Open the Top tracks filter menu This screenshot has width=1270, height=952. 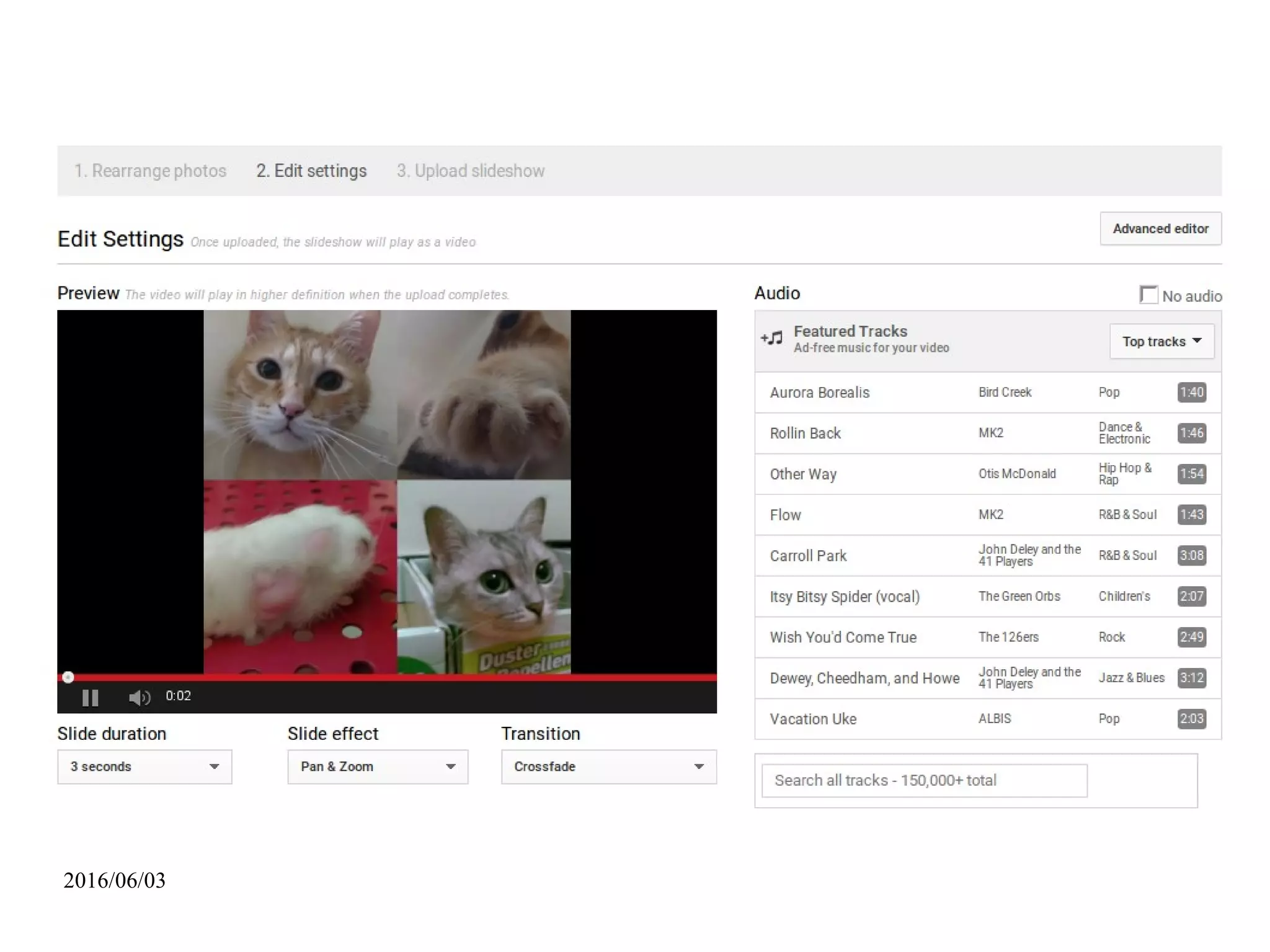tap(1161, 341)
